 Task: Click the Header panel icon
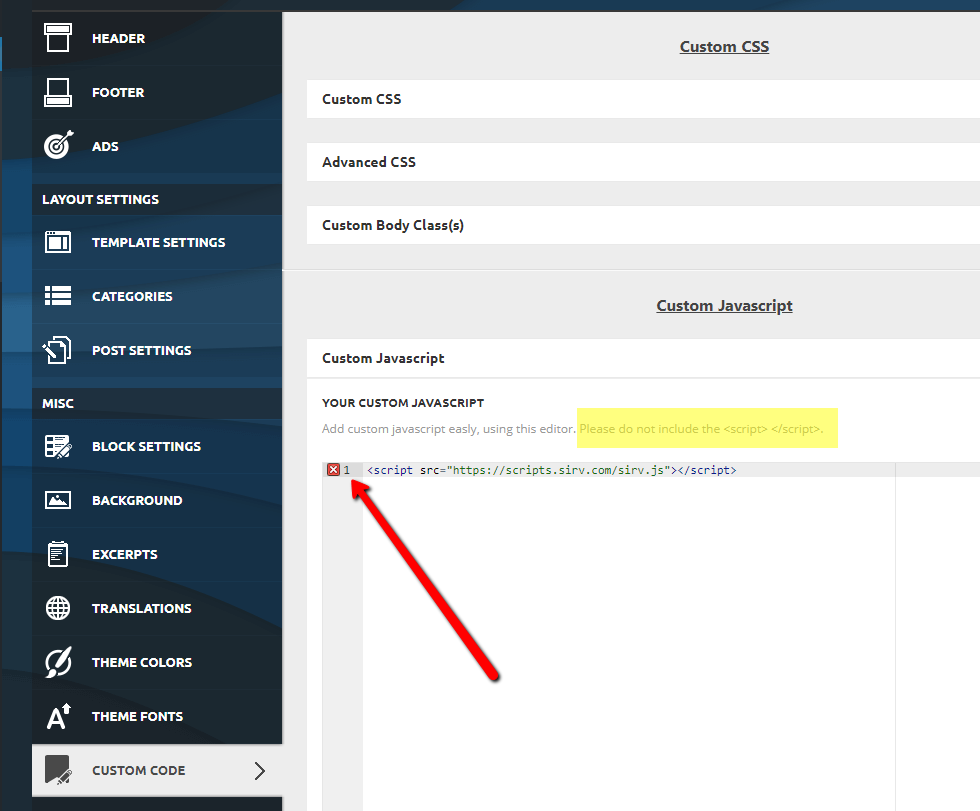[58, 37]
